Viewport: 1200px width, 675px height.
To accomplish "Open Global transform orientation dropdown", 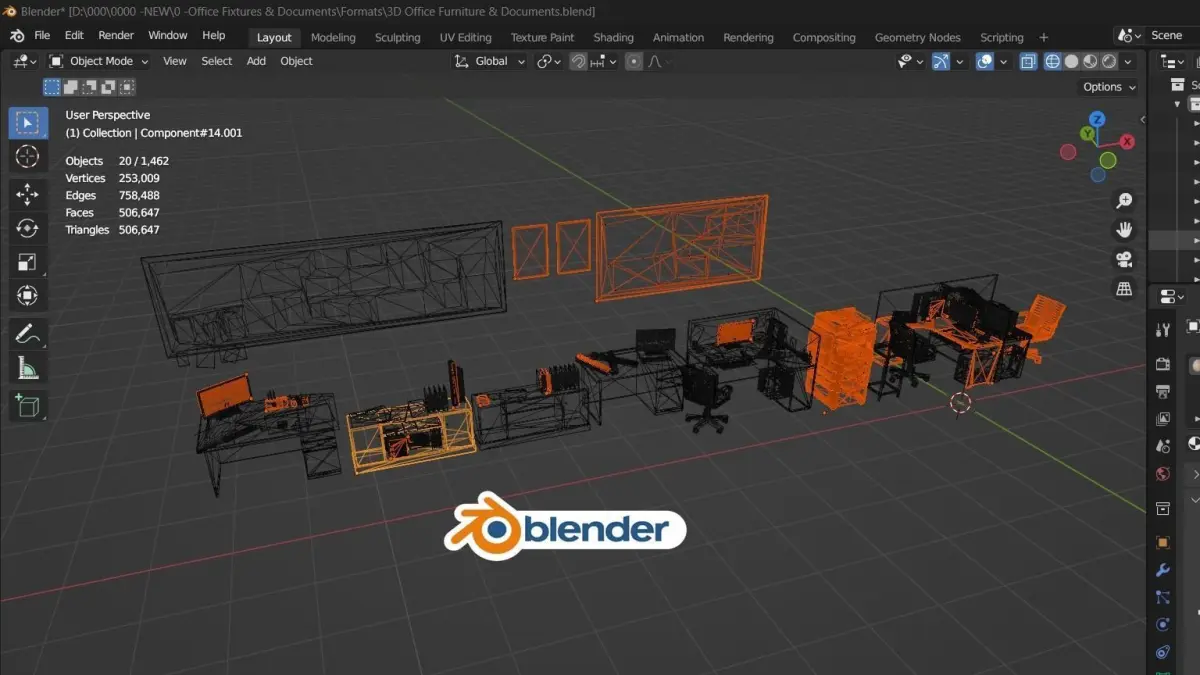I will point(490,61).
